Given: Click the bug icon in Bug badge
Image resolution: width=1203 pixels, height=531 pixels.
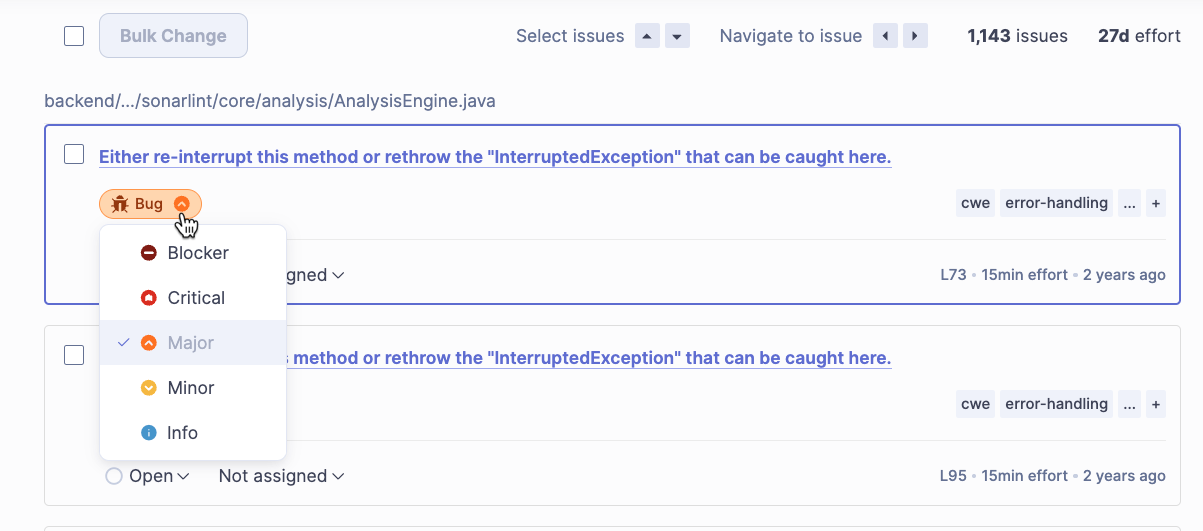Looking at the screenshot, I should pyautogui.click(x=120, y=204).
